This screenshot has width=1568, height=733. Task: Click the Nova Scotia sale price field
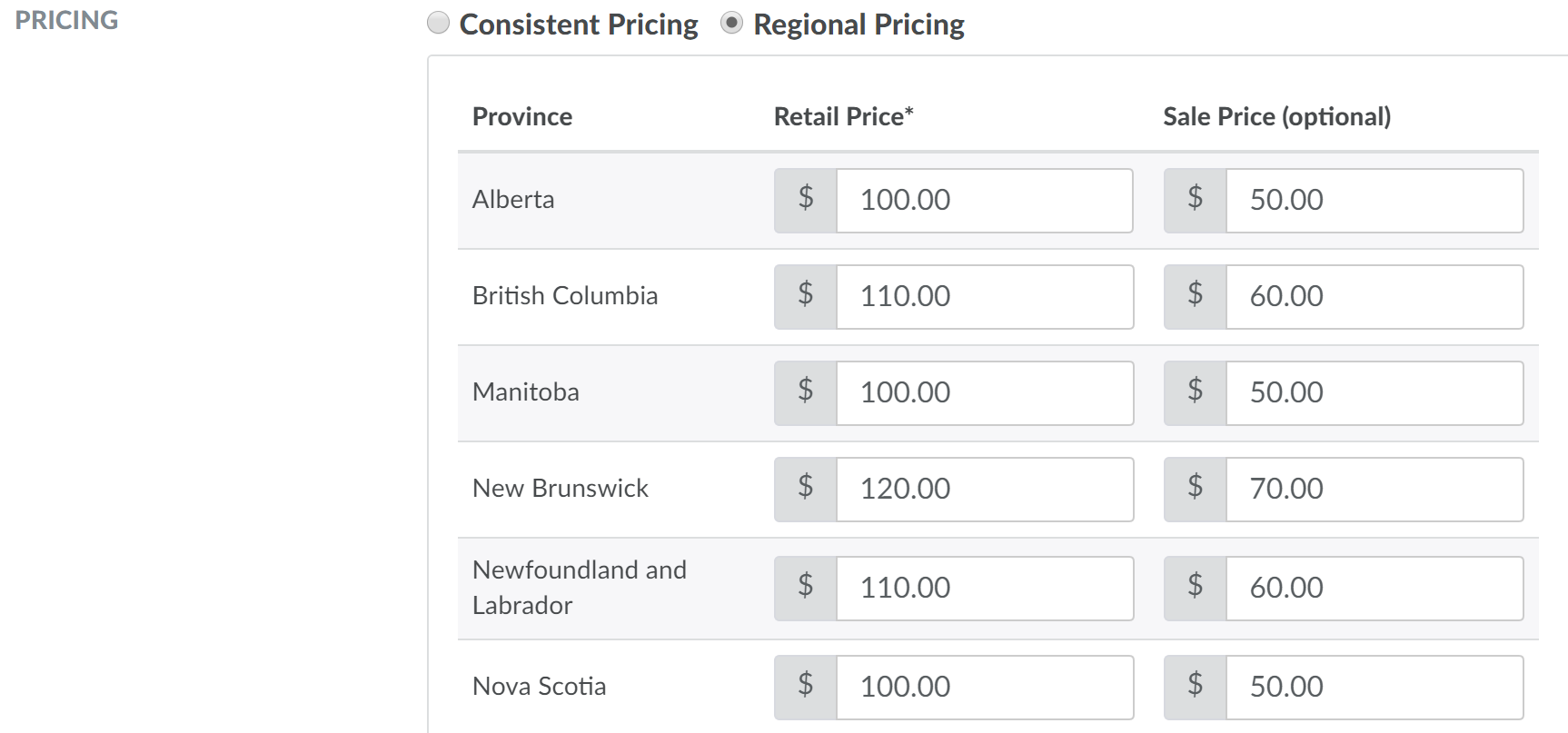[1374, 687]
